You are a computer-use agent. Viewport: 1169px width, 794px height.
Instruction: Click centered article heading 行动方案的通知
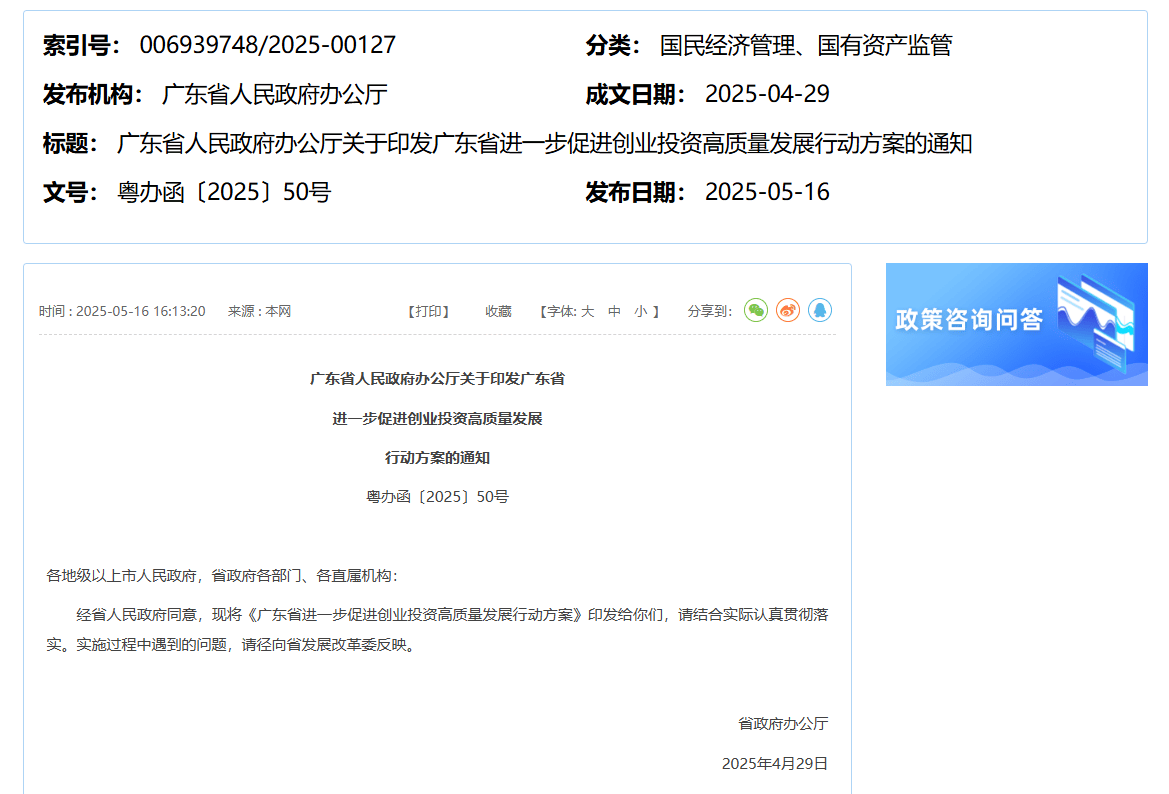click(438, 458)
